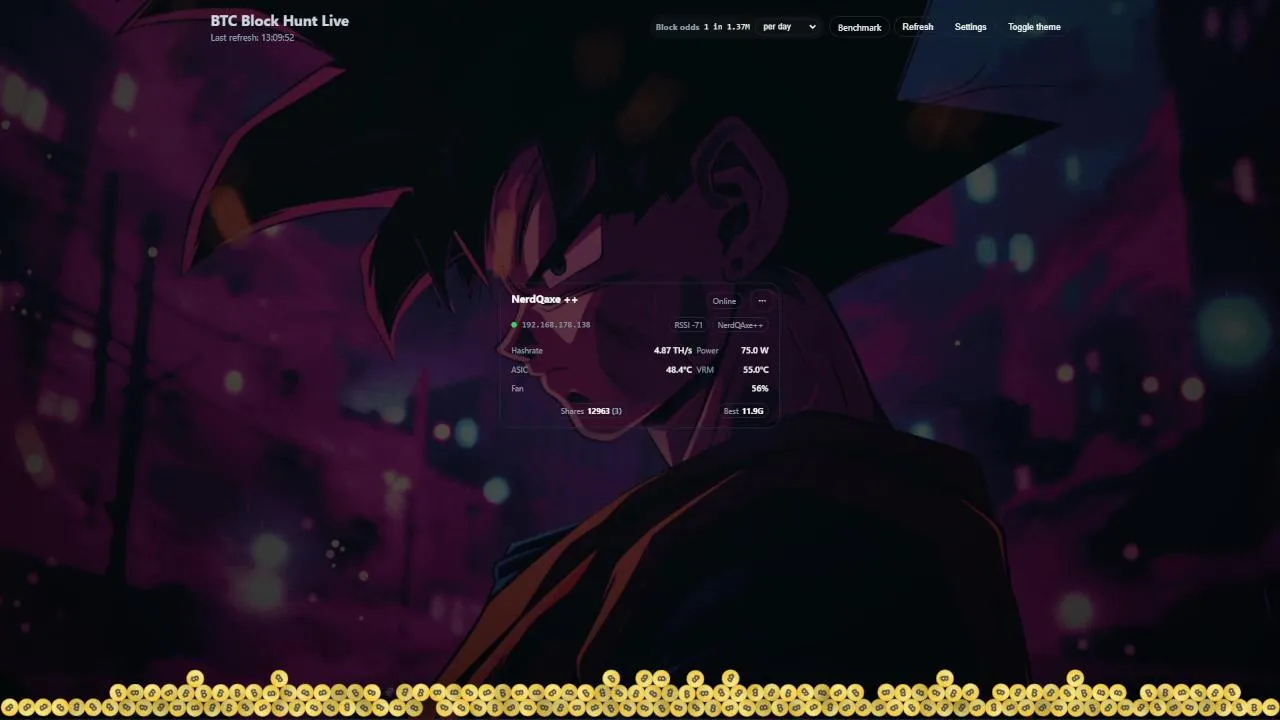Click the 4.87 TH/s hashrate value
This screenshot has width=1280, height=720.
[x=673, y=351]
